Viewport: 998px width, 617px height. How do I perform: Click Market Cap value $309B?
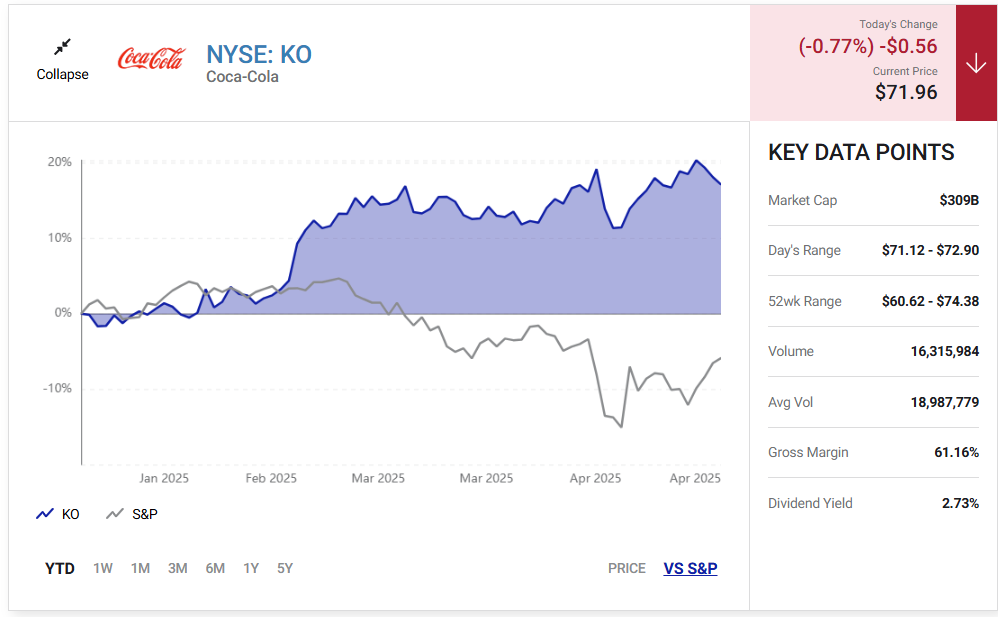pos(959,201)
